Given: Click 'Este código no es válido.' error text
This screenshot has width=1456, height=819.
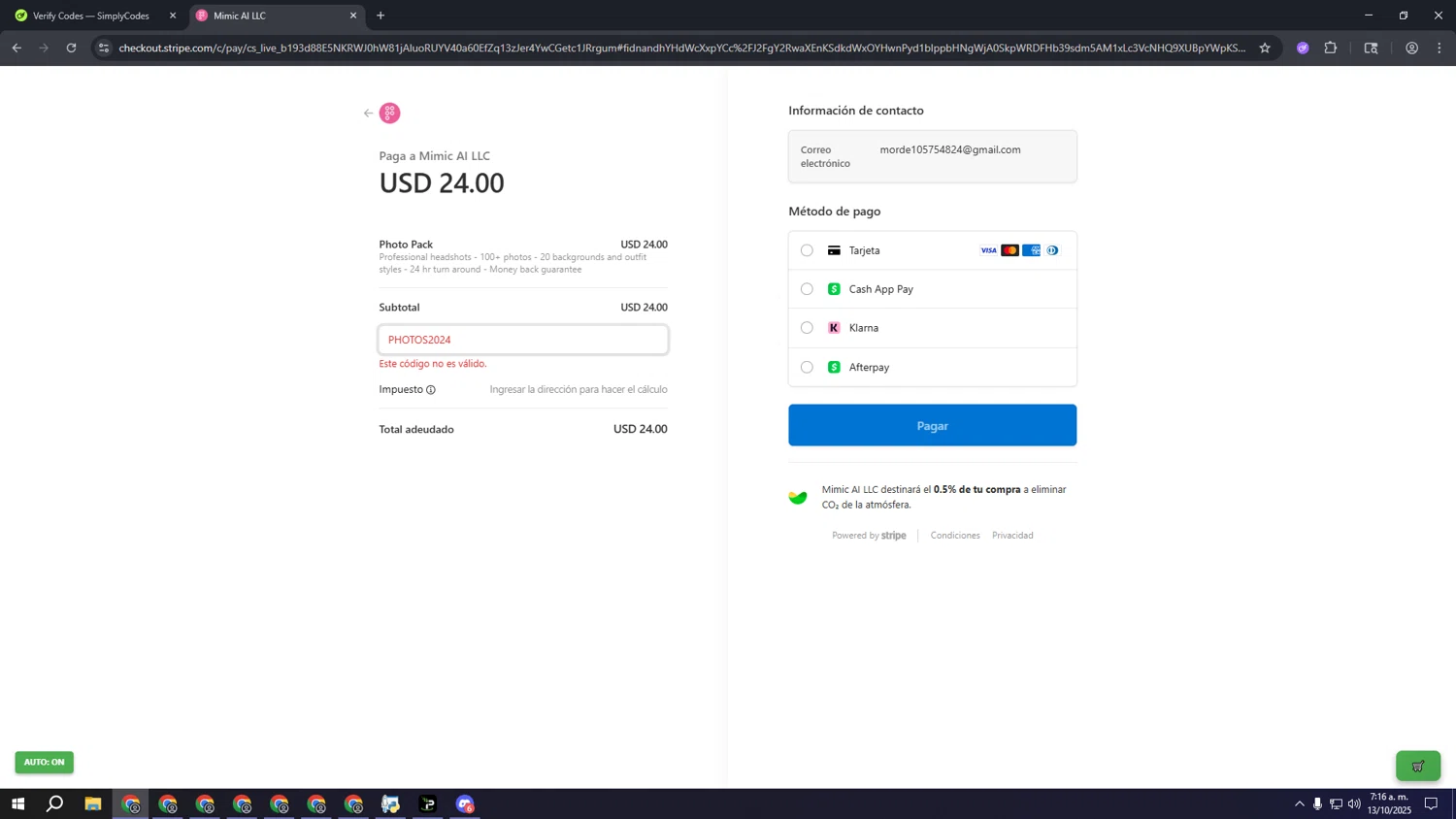Looking at the screenshot, I should click(433, 364).
